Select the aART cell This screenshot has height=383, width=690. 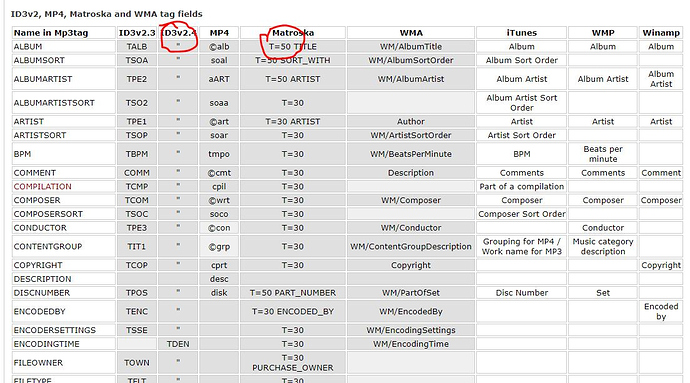(219, 79)
